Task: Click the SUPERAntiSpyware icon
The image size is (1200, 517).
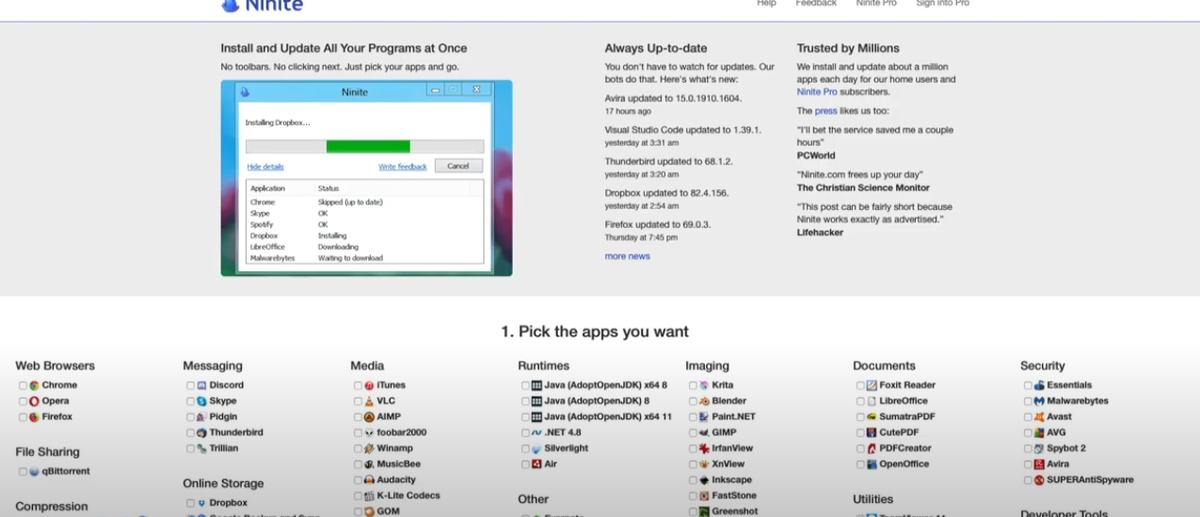Action: 1039,480
